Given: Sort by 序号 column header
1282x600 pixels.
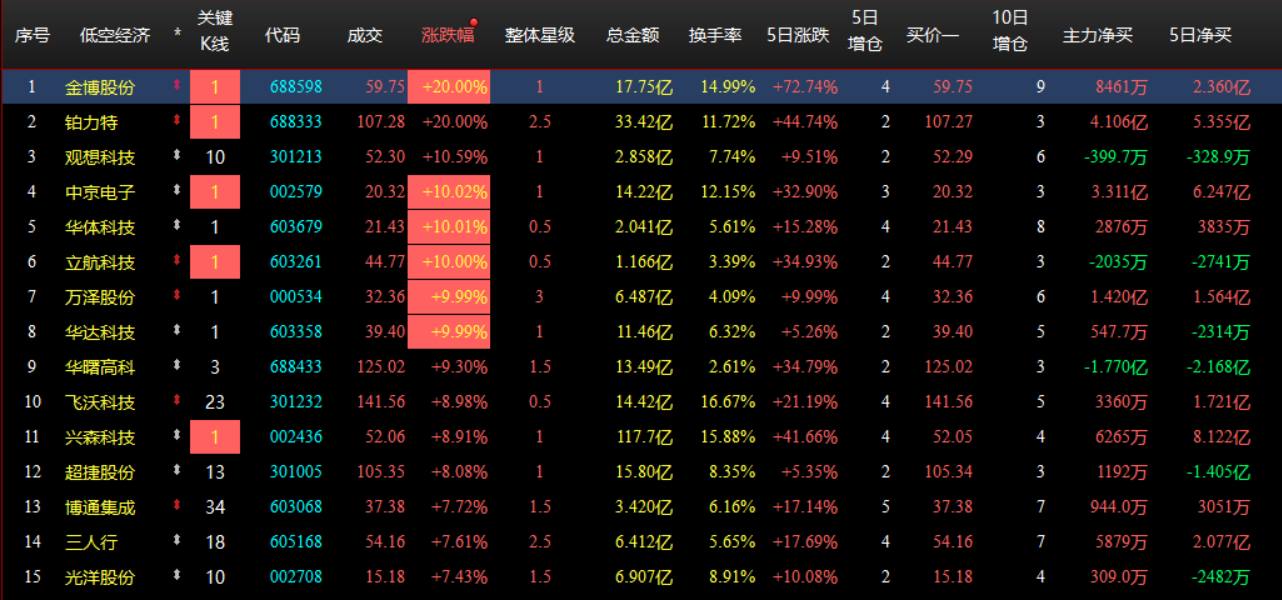Looking at the screenshot, I should coord(32,35).
